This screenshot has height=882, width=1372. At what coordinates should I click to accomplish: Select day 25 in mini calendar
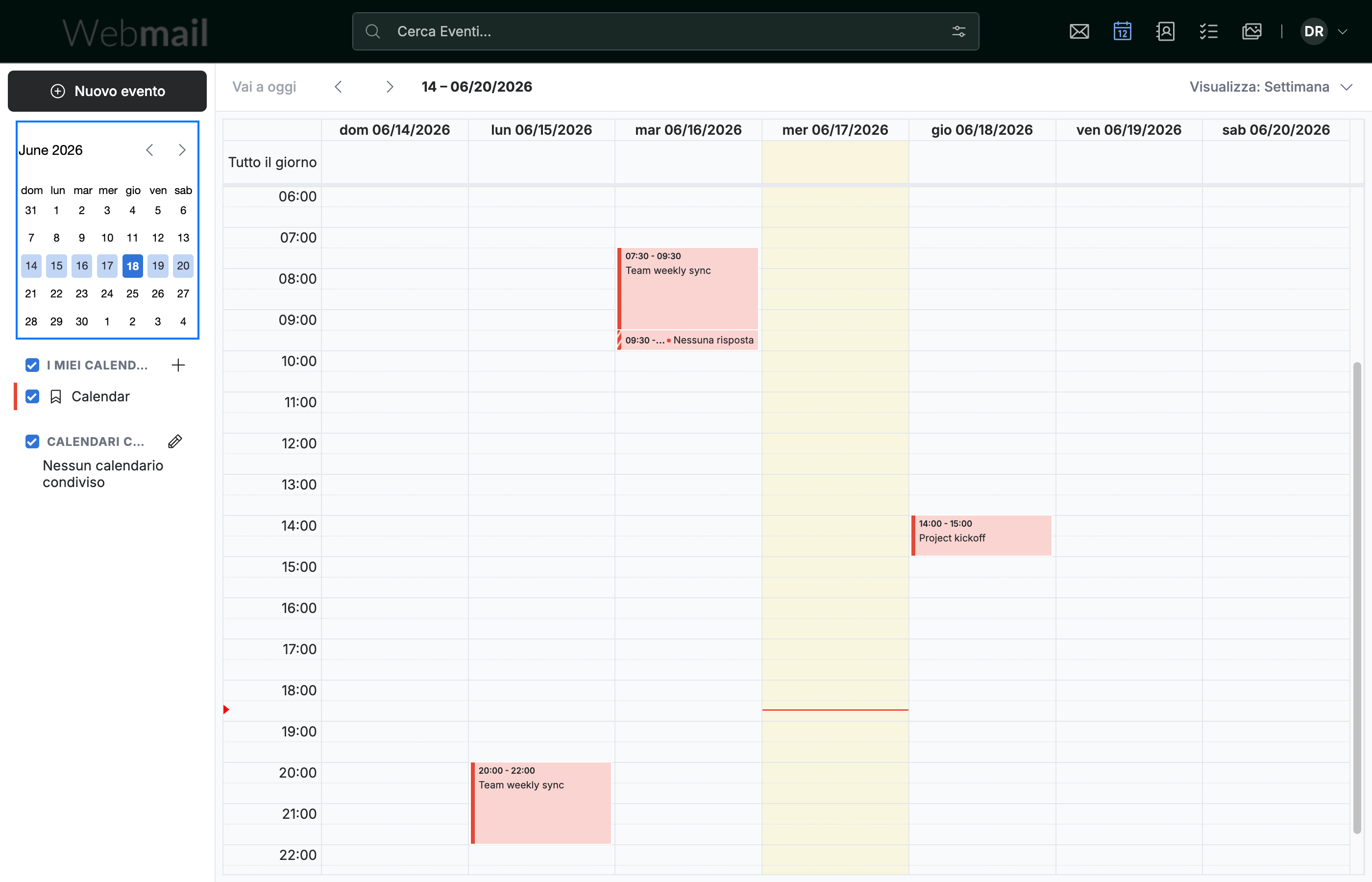tap(132, 294)
